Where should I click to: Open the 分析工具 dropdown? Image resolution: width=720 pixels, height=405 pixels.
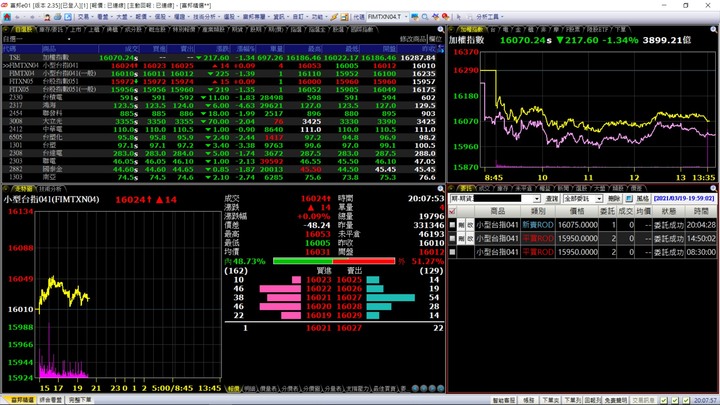(489, 17)
